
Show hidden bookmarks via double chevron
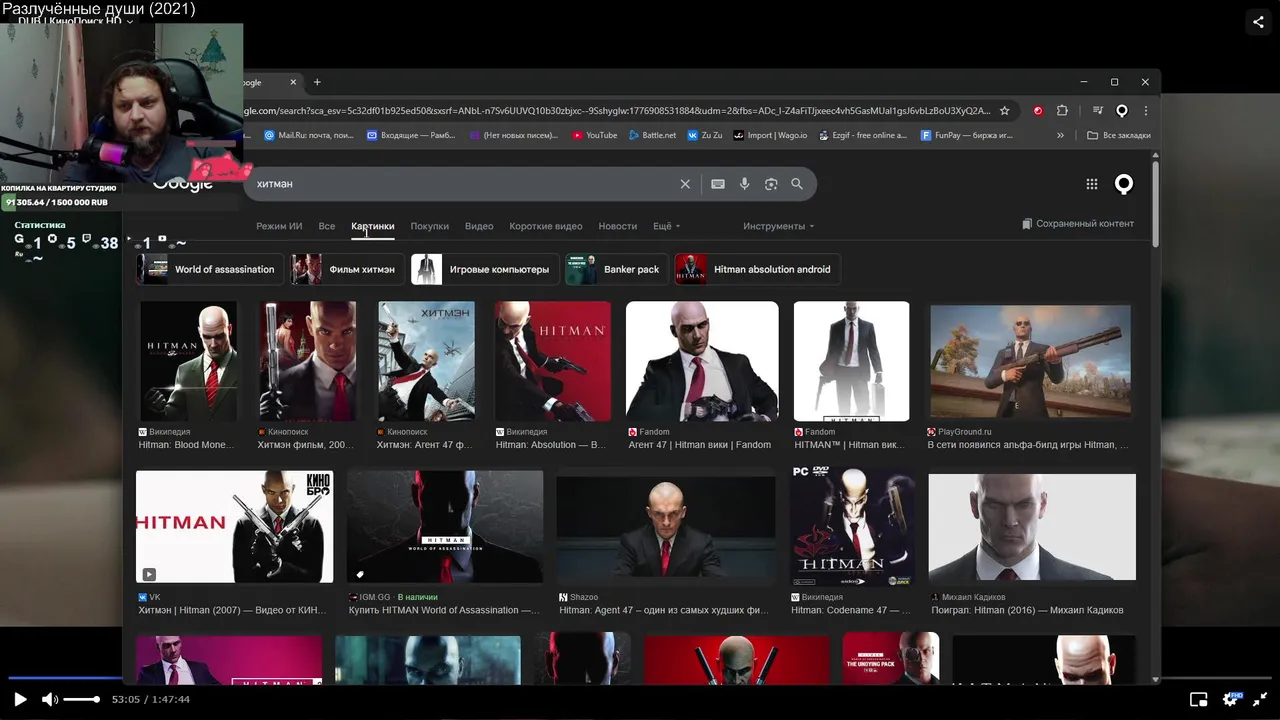[x=1061, y=135]
